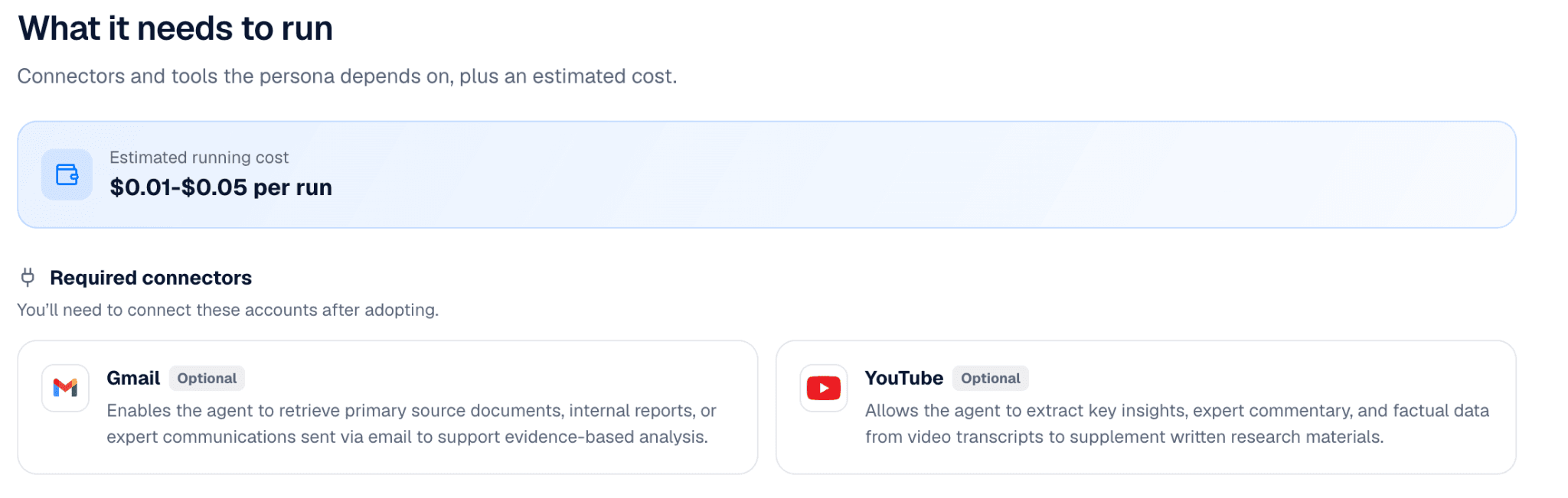1568x498 pixels.
Task: Click the connectors and tools subtitle text
Action: click(347, 76)
